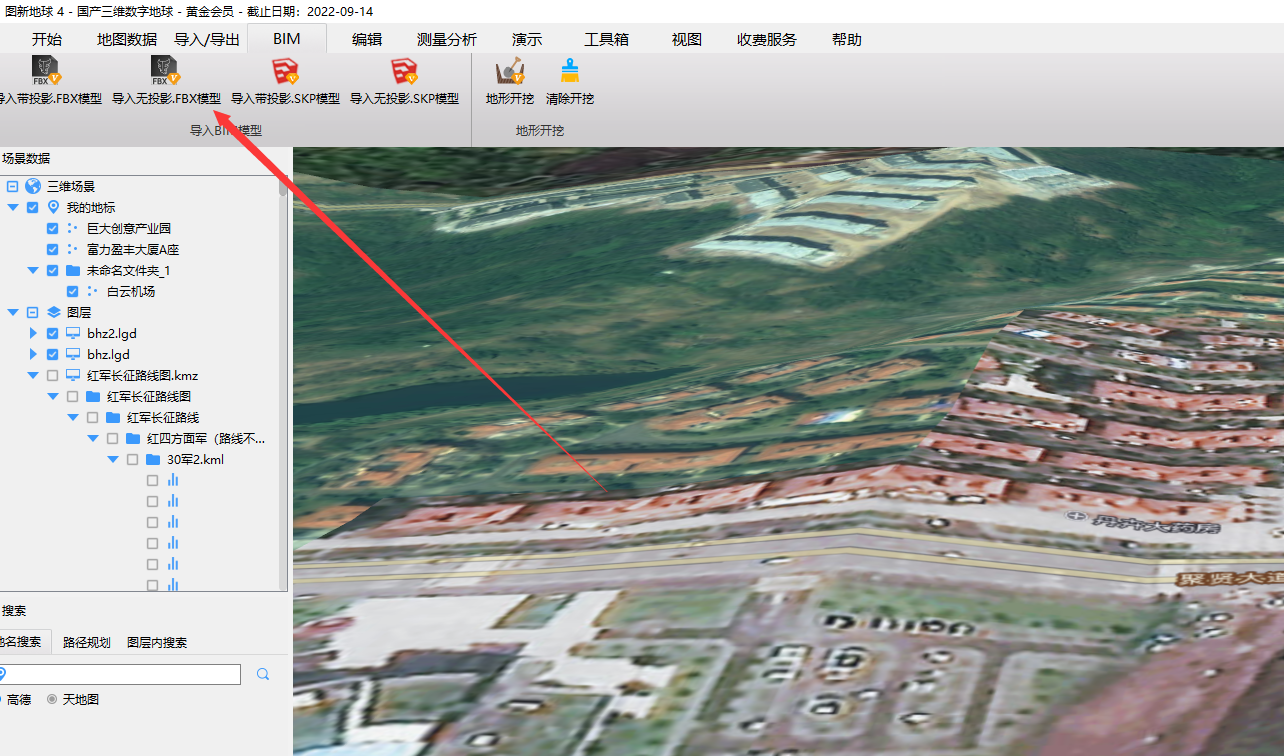This screenshot has height=756, width=1284.
Task: Expand the bhz.lgd layer node
Action: [x=33, y=355]
